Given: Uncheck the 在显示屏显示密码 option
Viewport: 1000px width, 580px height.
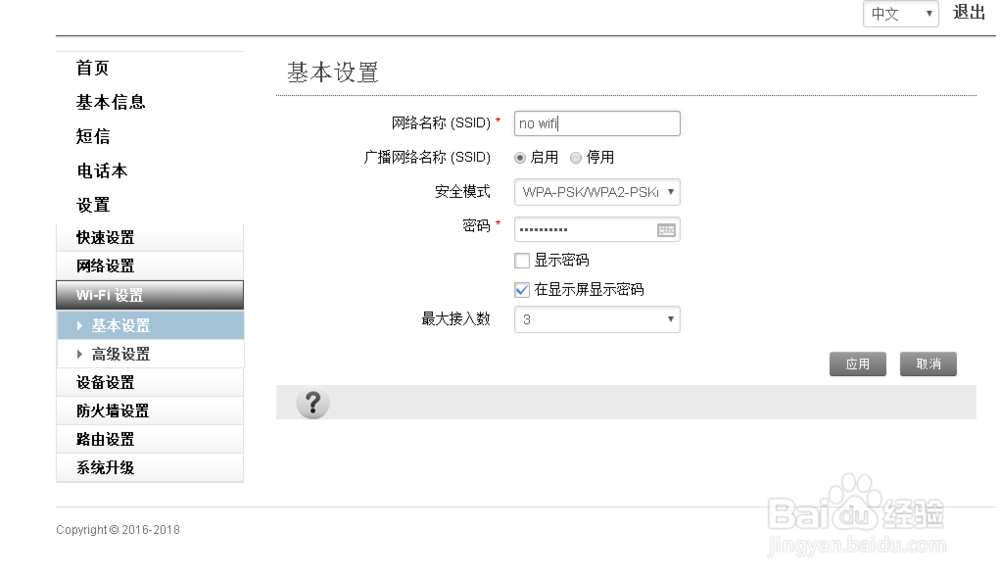Looking at the screenshot, I should pos(521,289).
